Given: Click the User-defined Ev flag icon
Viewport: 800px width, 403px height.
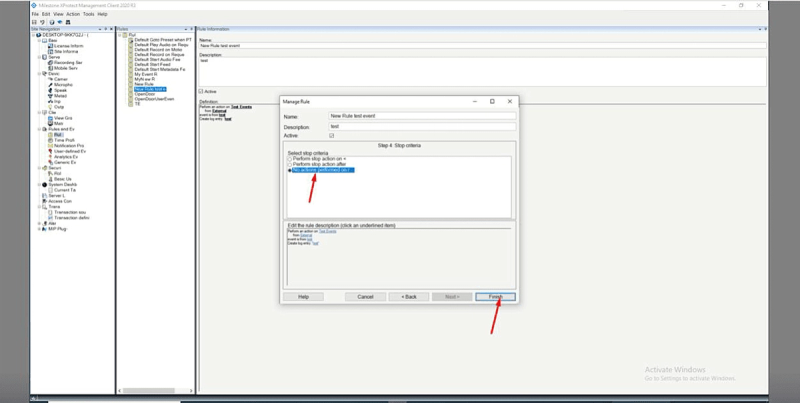Looking at the screenshot, I should click(51, 152).
